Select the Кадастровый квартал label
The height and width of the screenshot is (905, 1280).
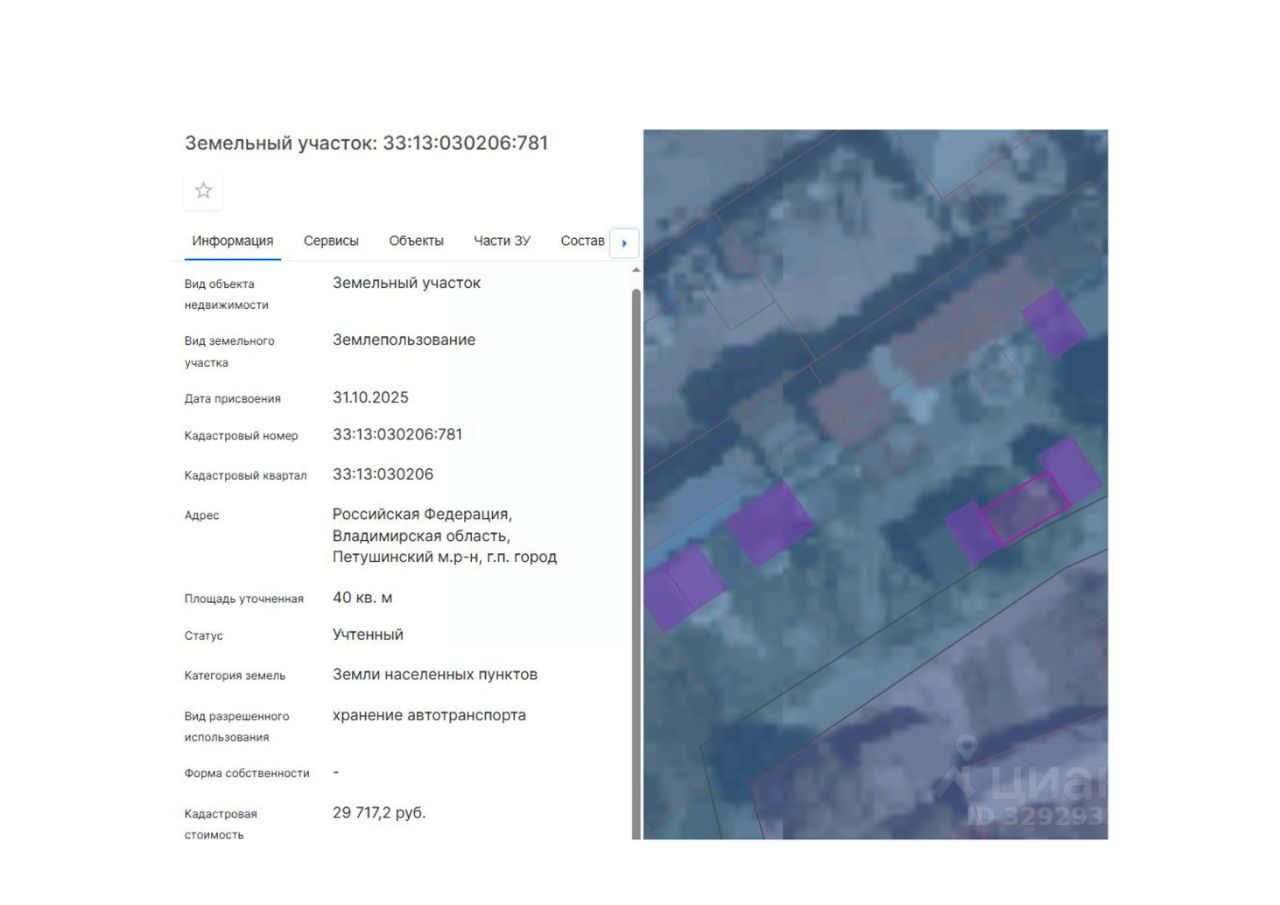246,475
